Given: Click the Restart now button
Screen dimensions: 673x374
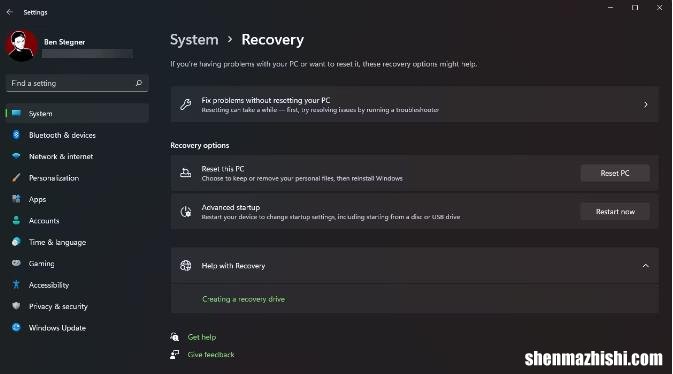Looking at the screenshot, I should click(x=615, y=211).
